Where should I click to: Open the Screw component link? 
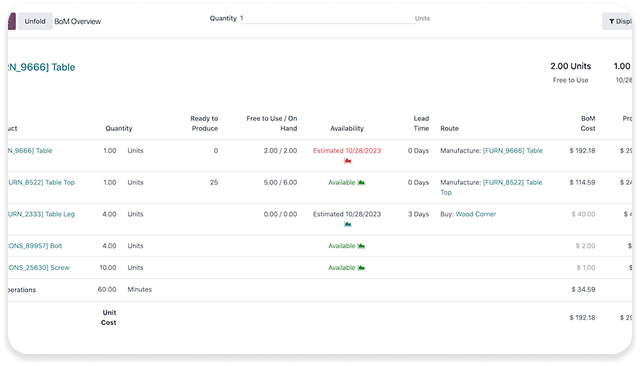click(38, 268)
